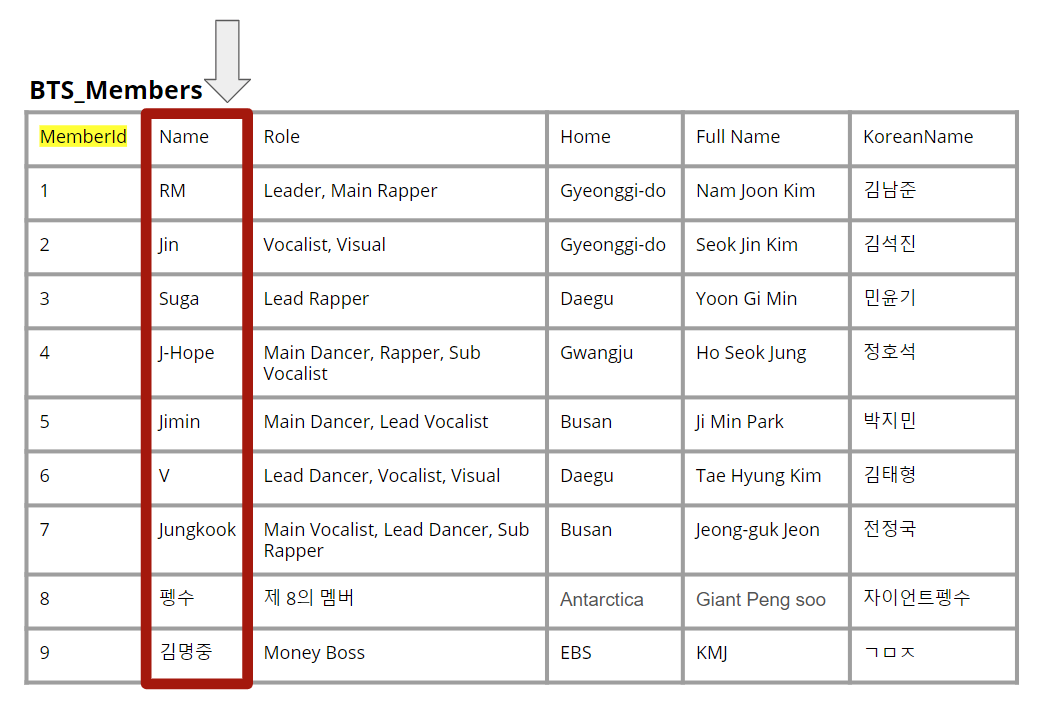Click Korean name 김석진
This screenshot has width=1045, height=702.
890,243
